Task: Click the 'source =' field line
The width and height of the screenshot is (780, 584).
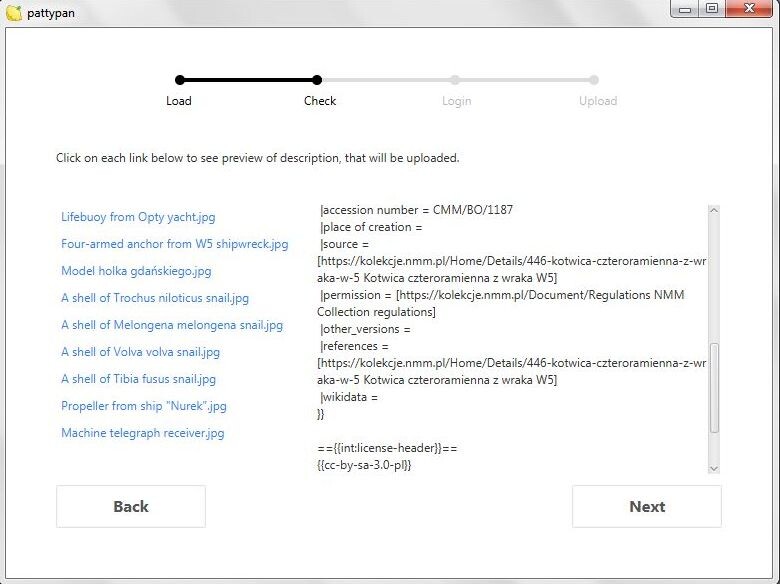Action: pyautogui.click(x=345, y=244)
